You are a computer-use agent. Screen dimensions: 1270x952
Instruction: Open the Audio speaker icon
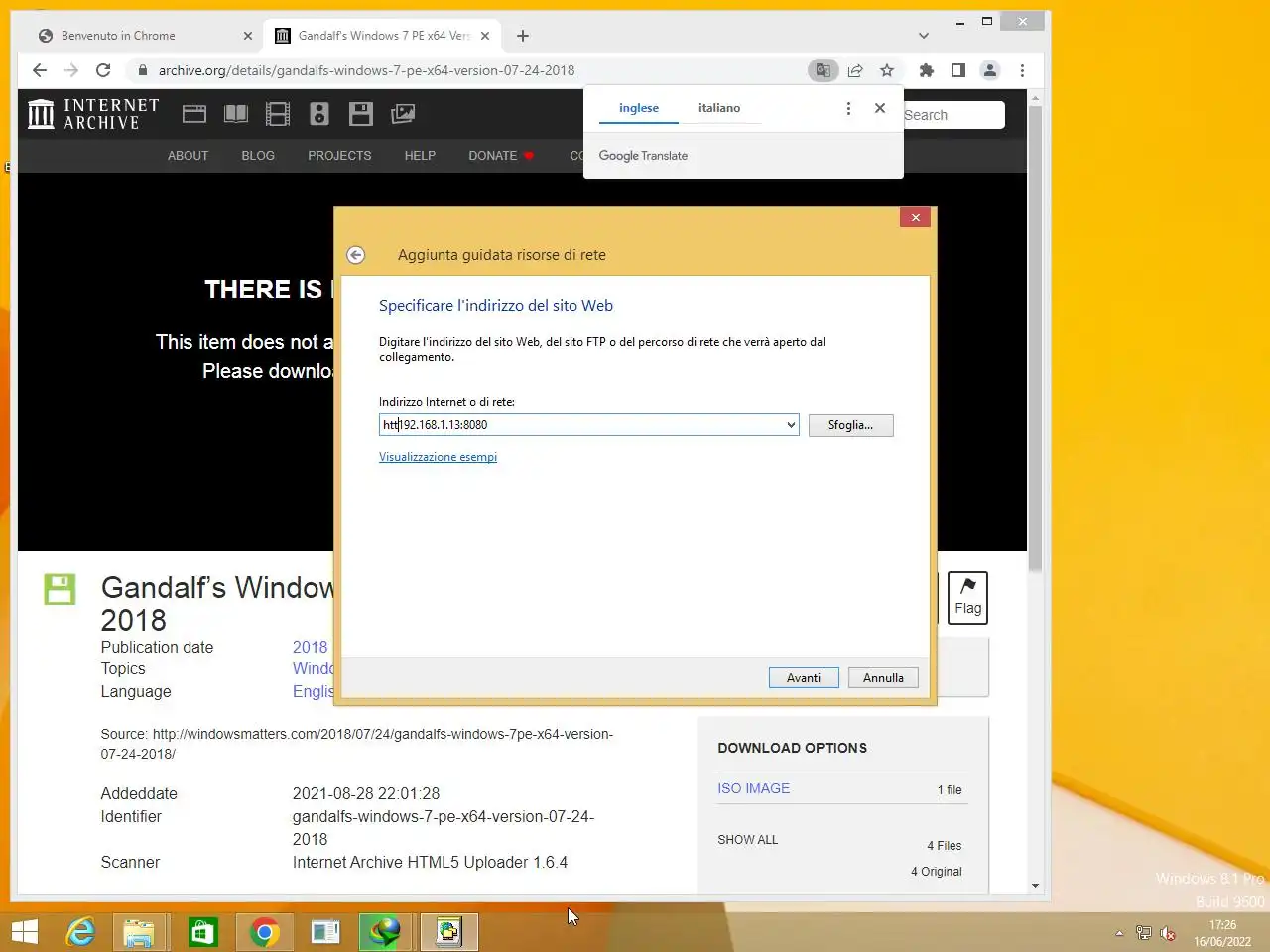(319, 114)
